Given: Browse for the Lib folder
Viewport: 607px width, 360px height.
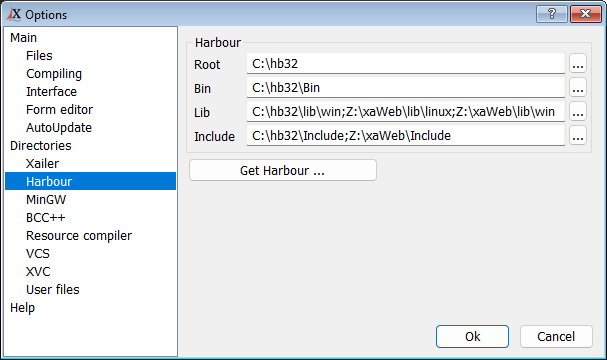Looking at the screenshot, I should pyautogui.click(x=578, y=111).
